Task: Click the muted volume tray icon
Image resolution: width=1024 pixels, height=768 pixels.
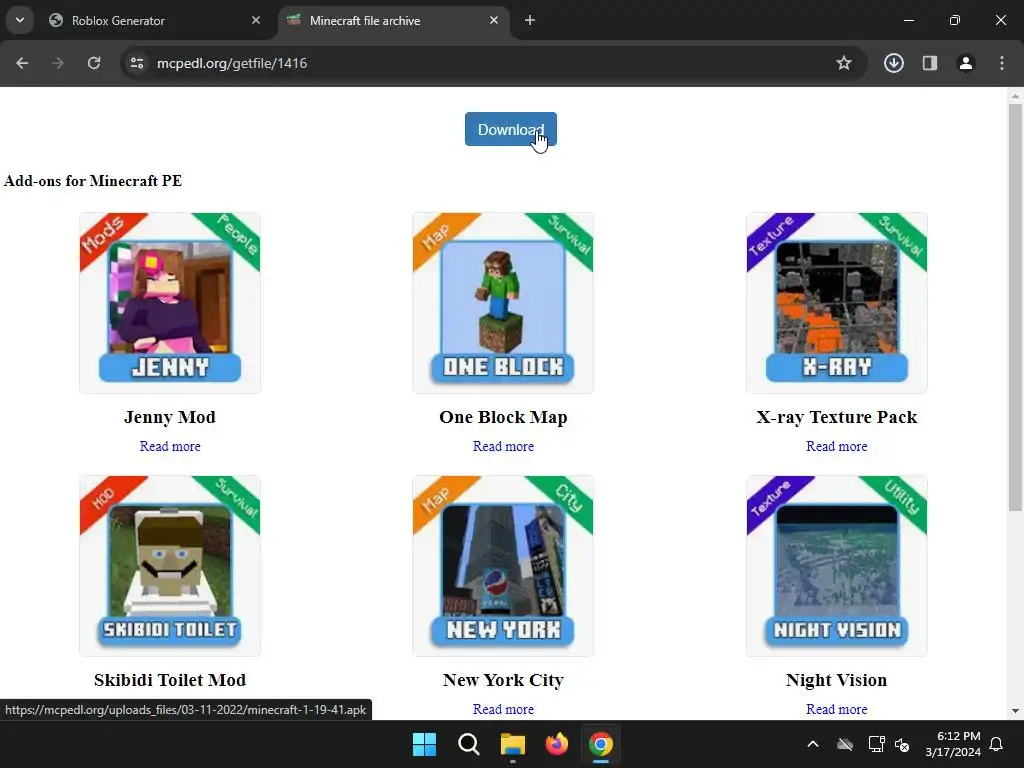Action: [903, 744]
